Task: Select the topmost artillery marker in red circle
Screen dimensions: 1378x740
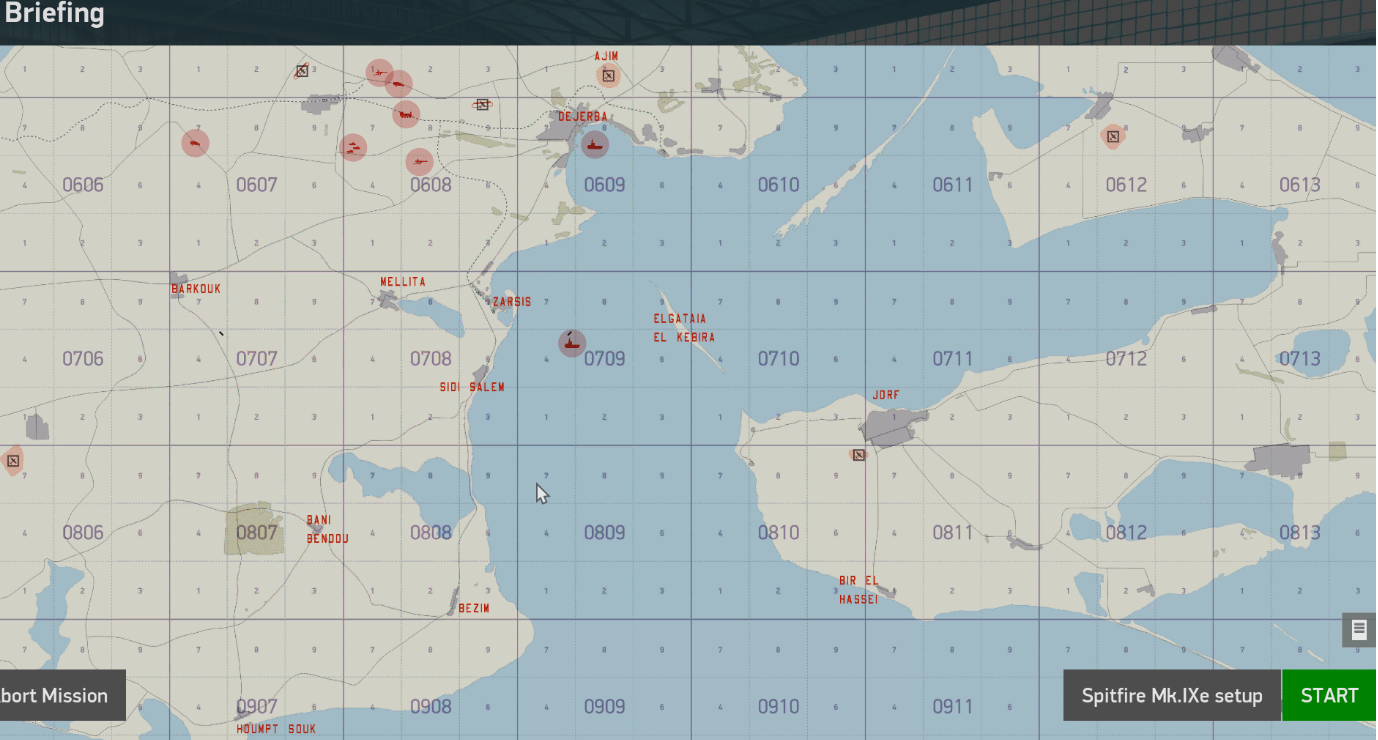Action: 379,72
